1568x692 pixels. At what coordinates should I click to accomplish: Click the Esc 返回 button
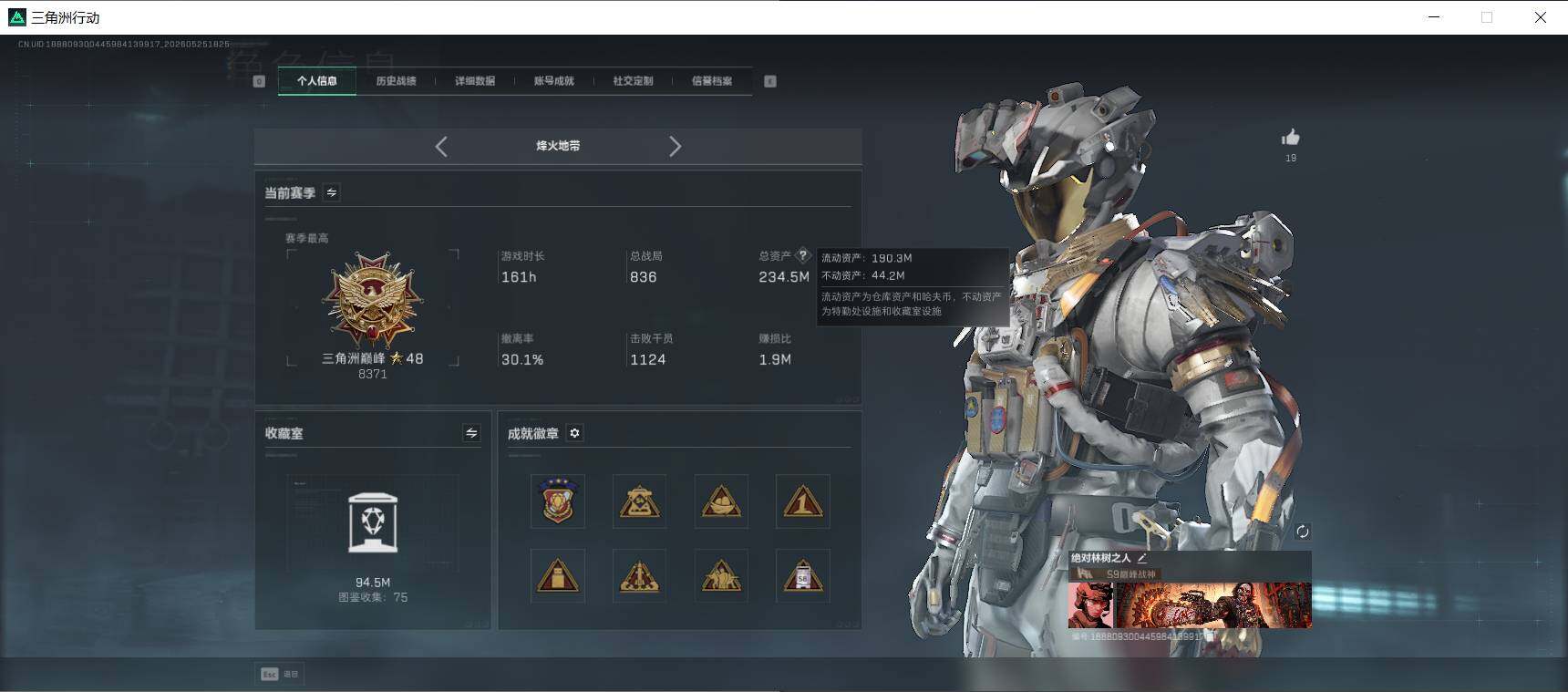click(280, 674)
